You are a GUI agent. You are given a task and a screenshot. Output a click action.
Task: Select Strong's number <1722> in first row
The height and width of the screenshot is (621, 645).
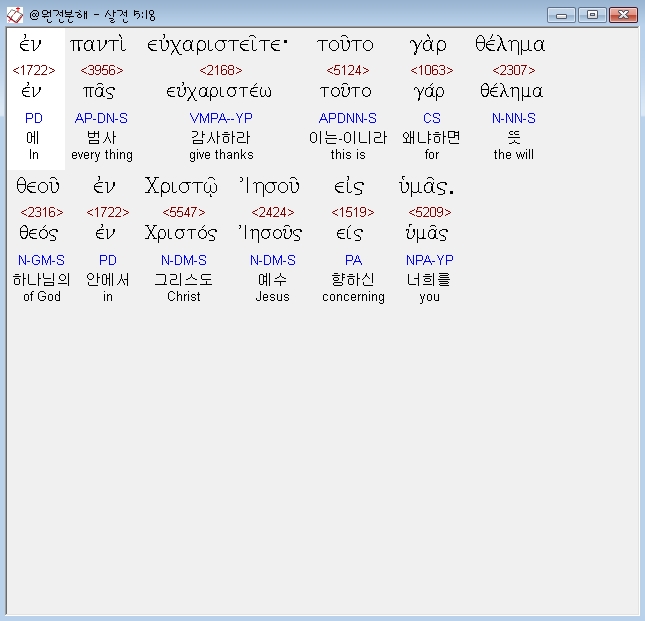coord(34,70)
